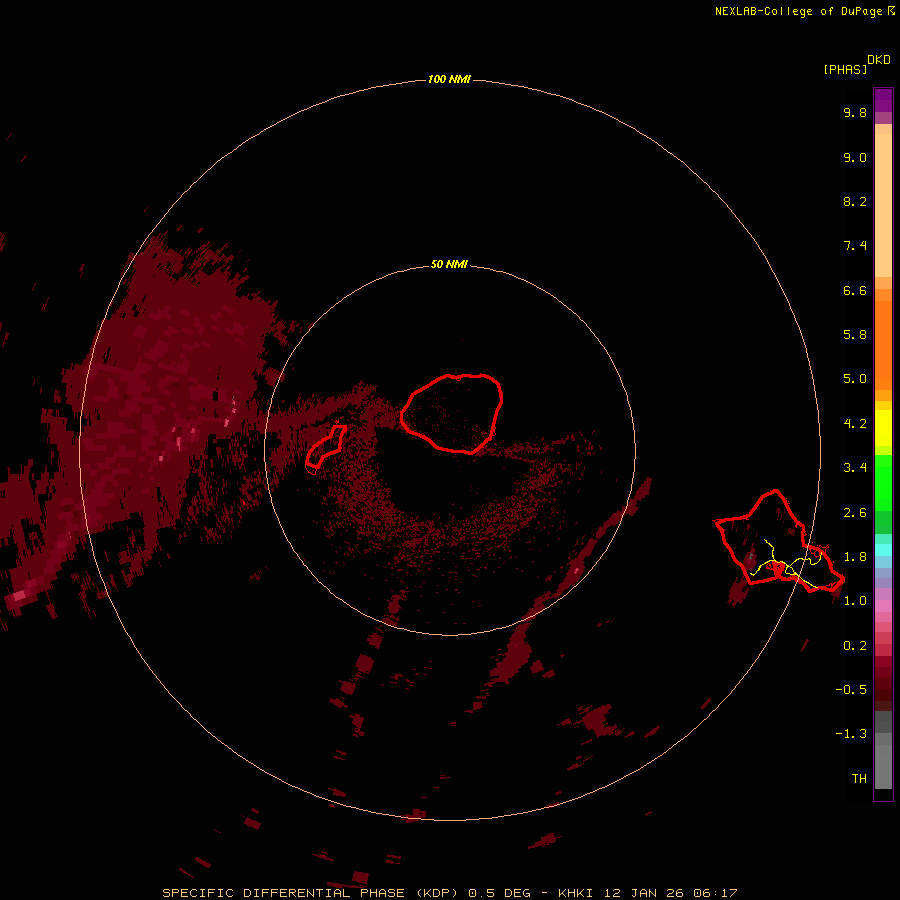Click the 6.6 scale value
This screenshot has height=900, width=900.
(x=855, y=290)
